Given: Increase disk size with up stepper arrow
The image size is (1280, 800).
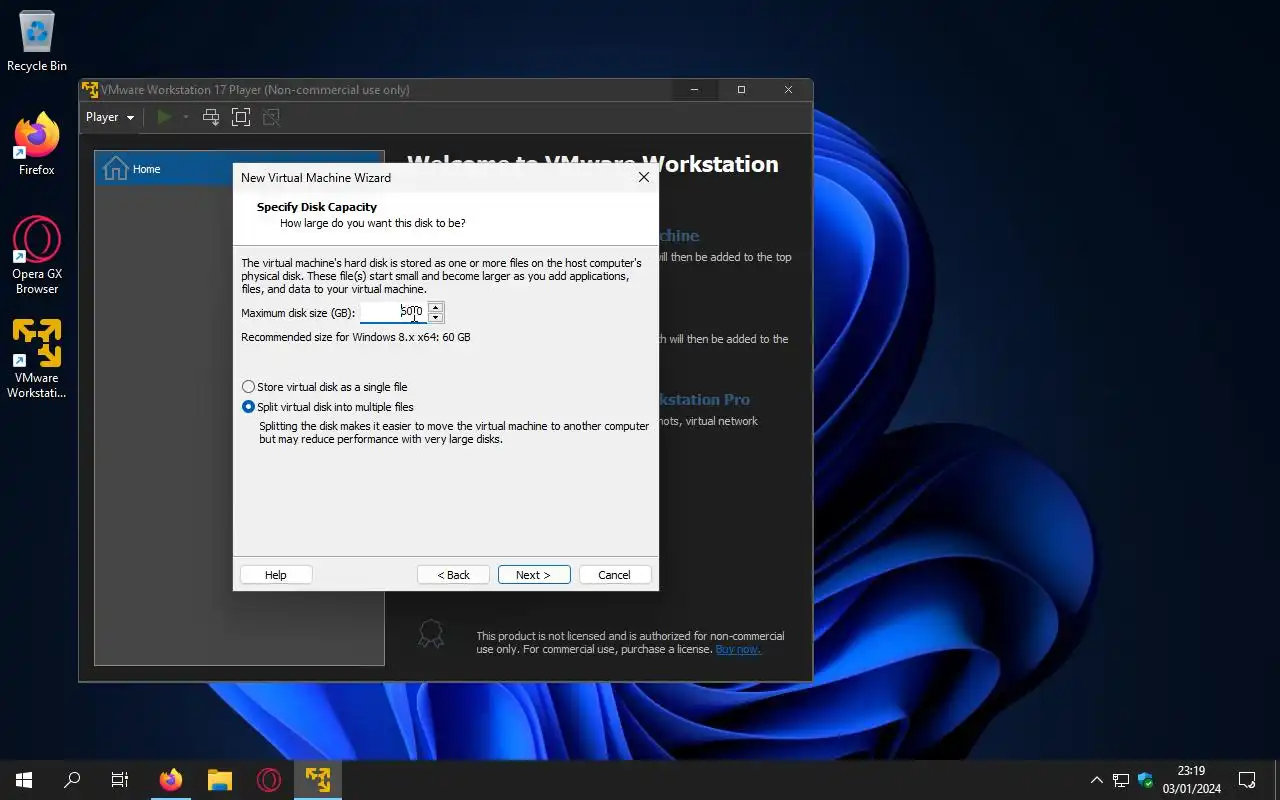Looking at the screenshot, I should 435,307.
